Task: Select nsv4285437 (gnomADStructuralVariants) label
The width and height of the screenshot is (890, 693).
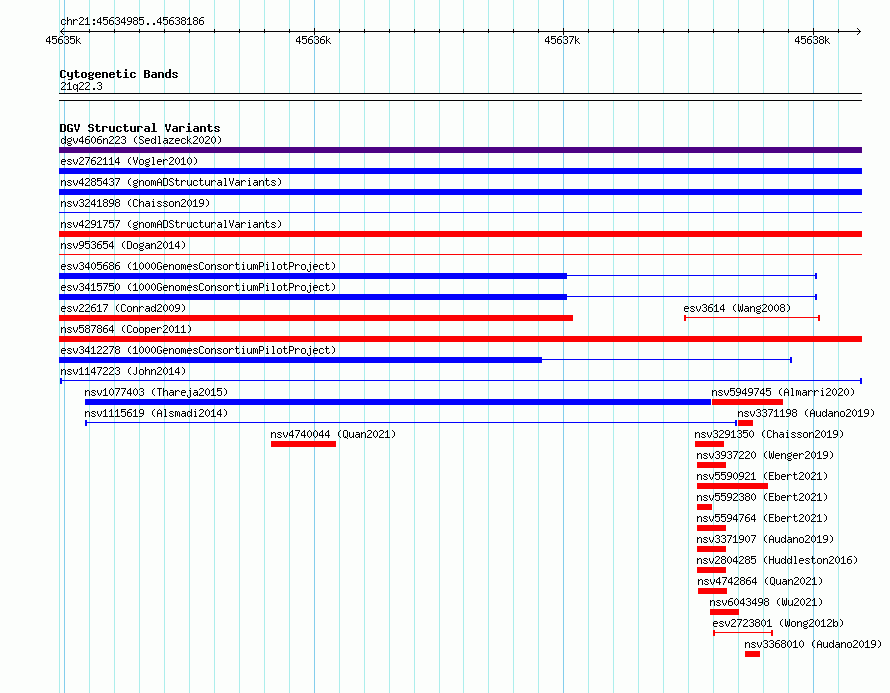Action: (x=171, y=182)
